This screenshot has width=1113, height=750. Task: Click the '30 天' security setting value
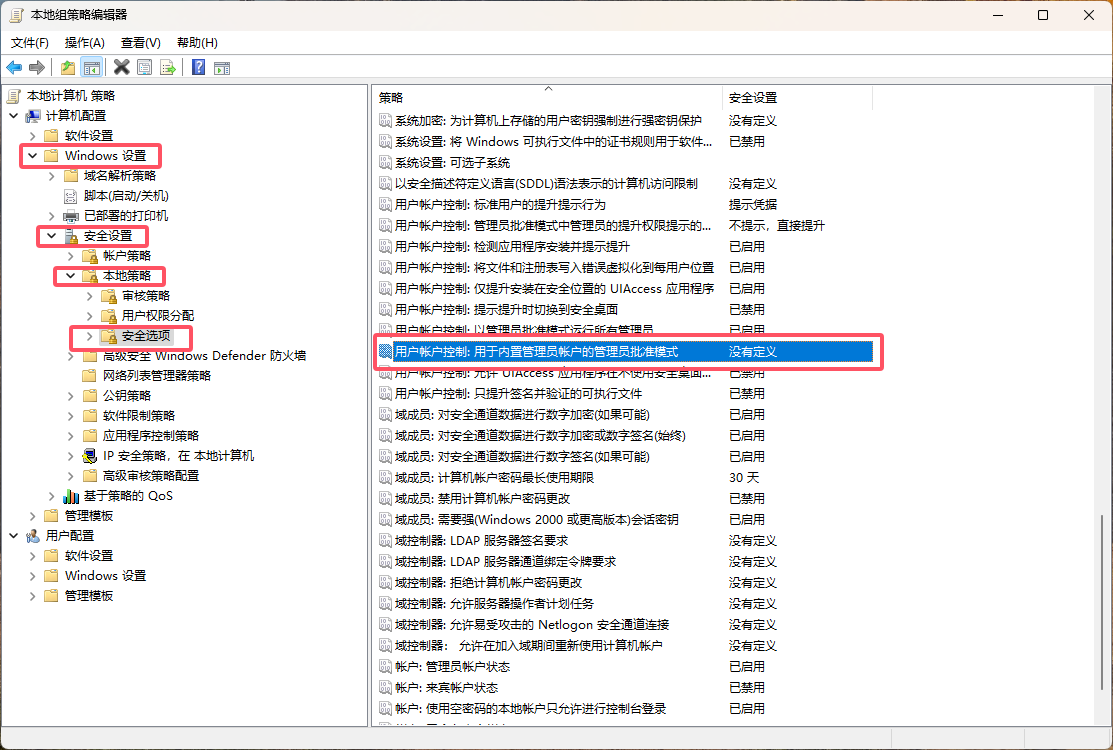[x=744, y=478]
